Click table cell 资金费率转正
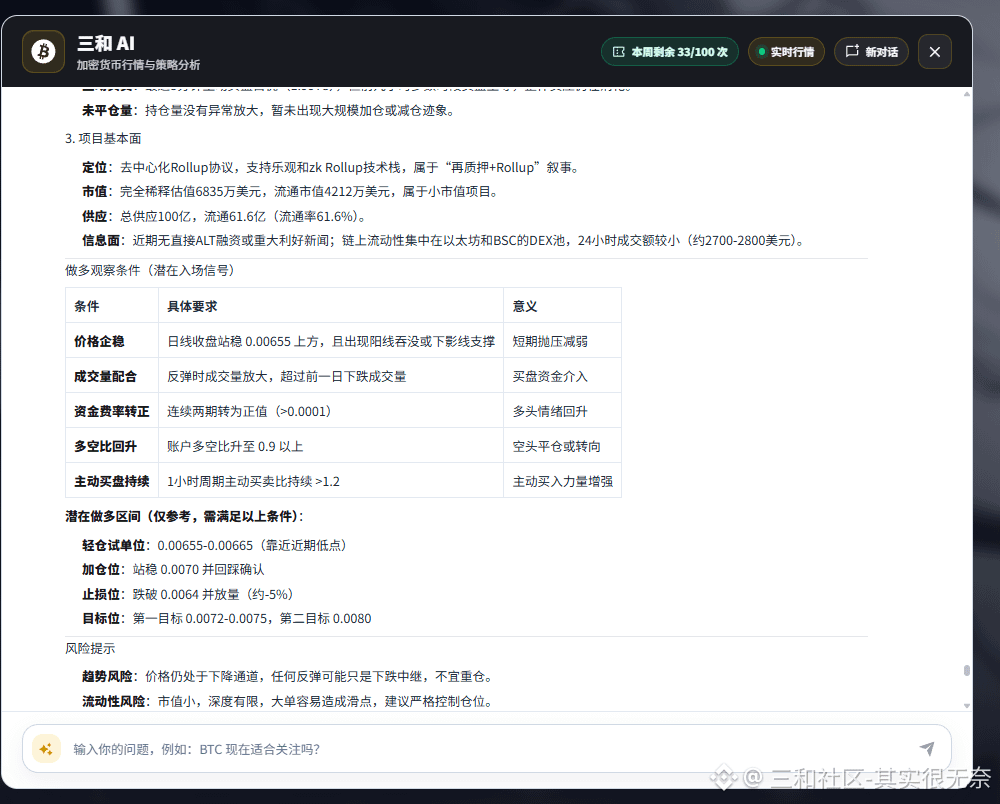Screen dimensions: 1000x804 (x=112, y=411)
